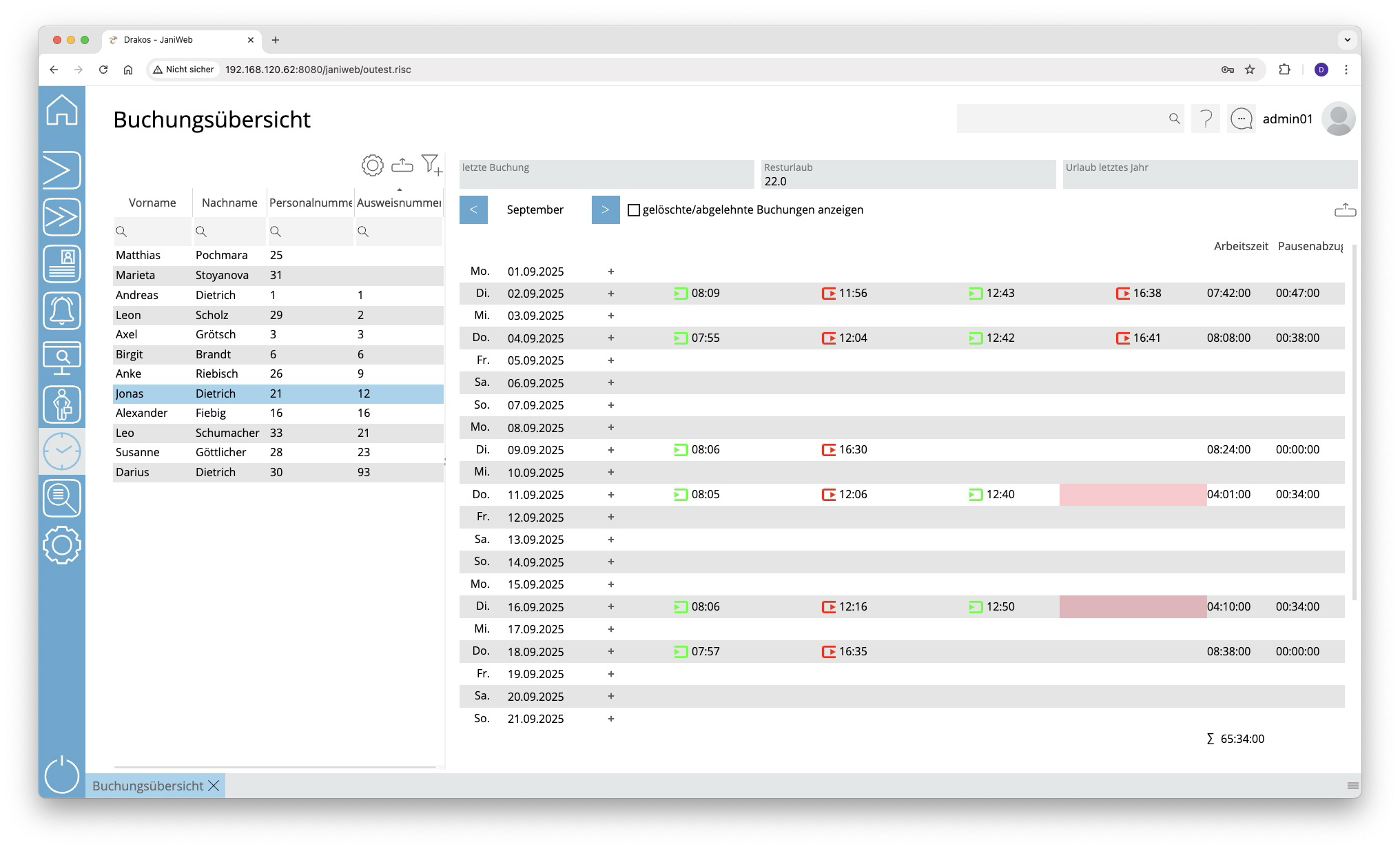
Task: Click the power logout icon
Action: point(62,775)
